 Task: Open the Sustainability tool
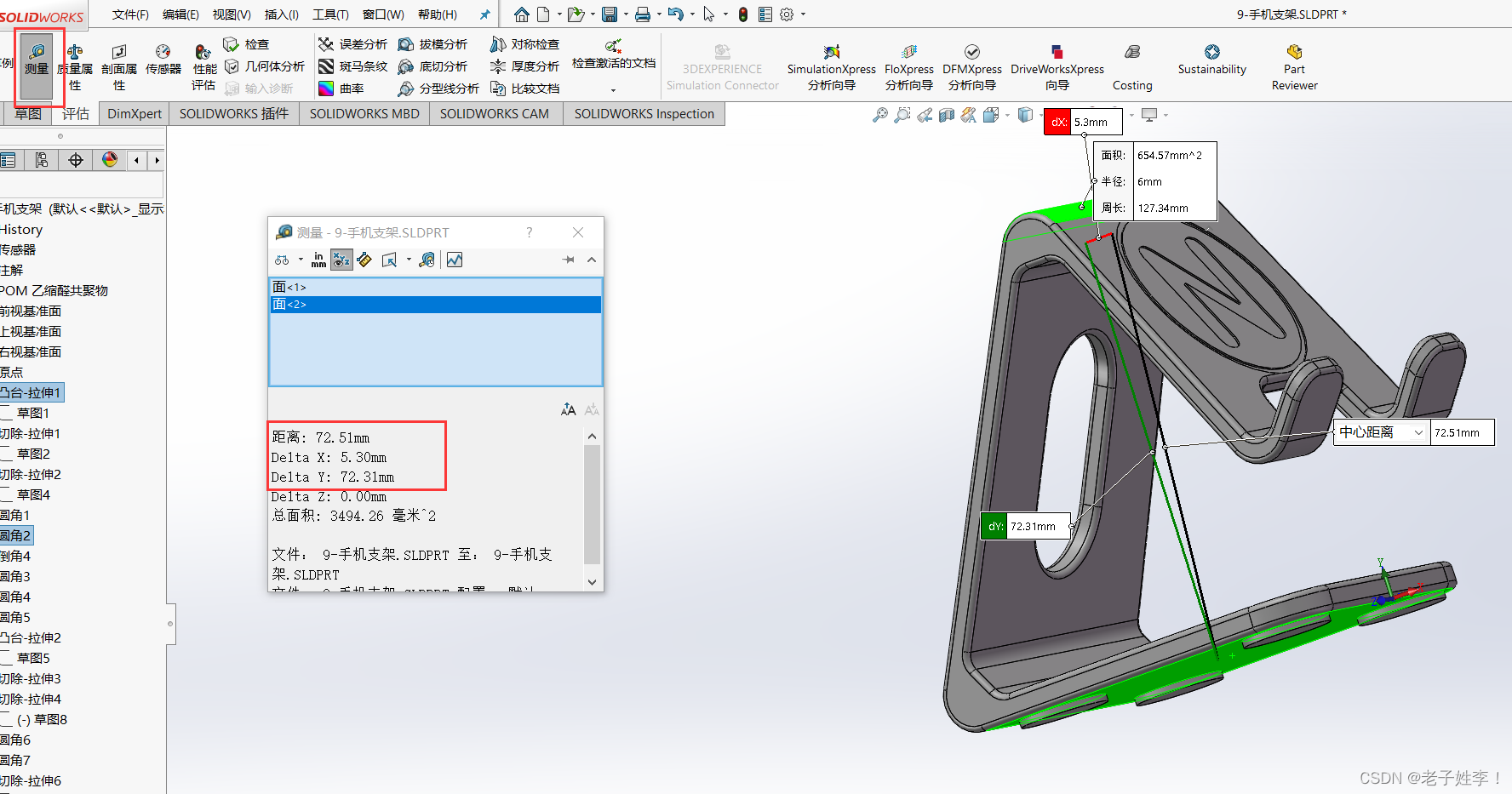(x=1211, y=60)
